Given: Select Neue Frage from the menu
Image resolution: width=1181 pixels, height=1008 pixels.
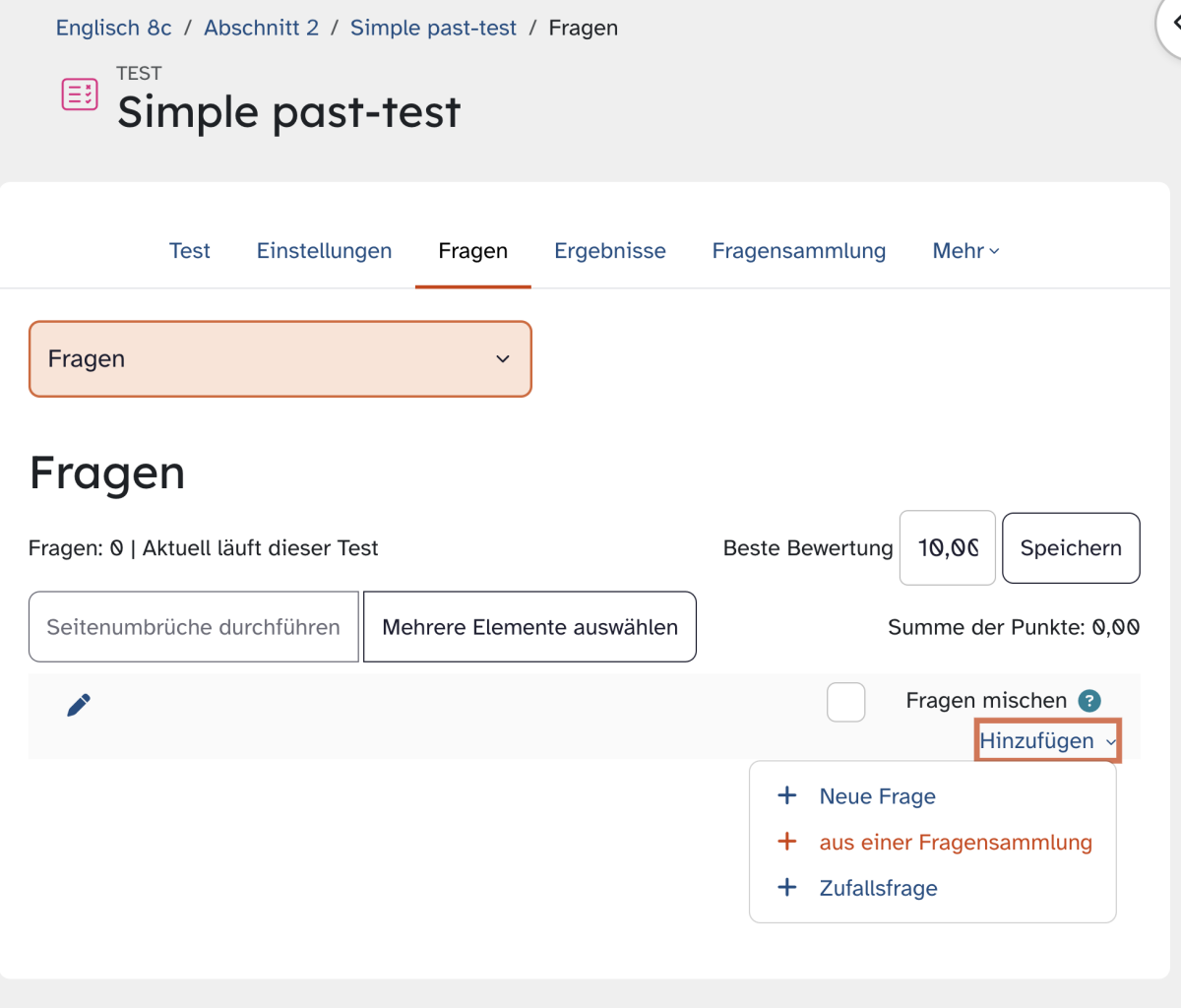Looking at the screenshot, I should [x=878, y=796].
